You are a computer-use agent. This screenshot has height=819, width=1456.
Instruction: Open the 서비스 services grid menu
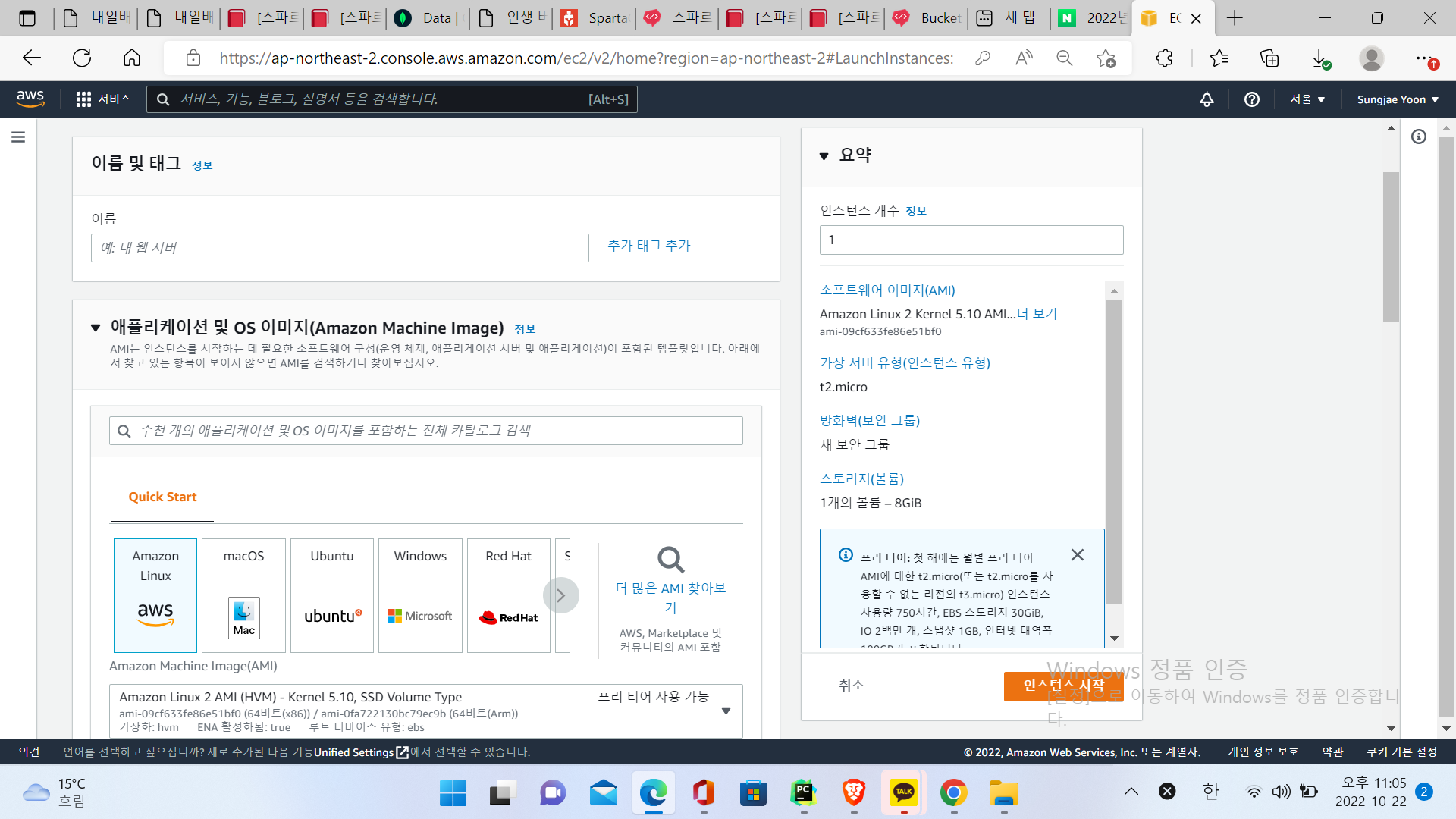(x=103, y=99)
